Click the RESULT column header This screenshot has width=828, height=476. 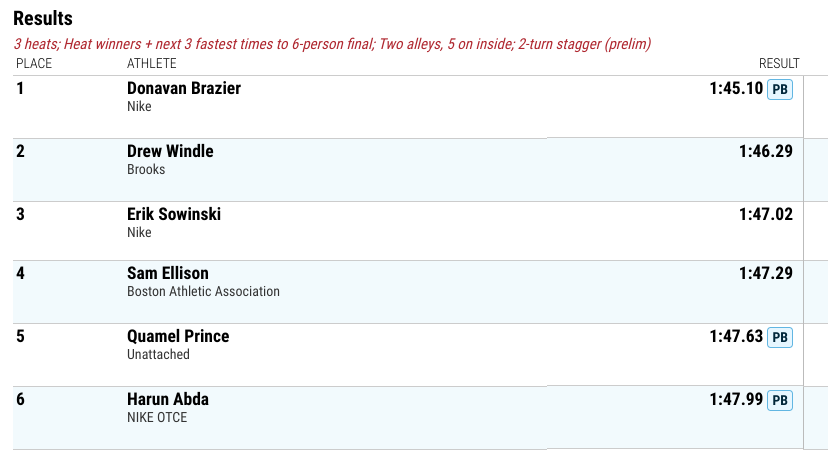click(779, 63)
